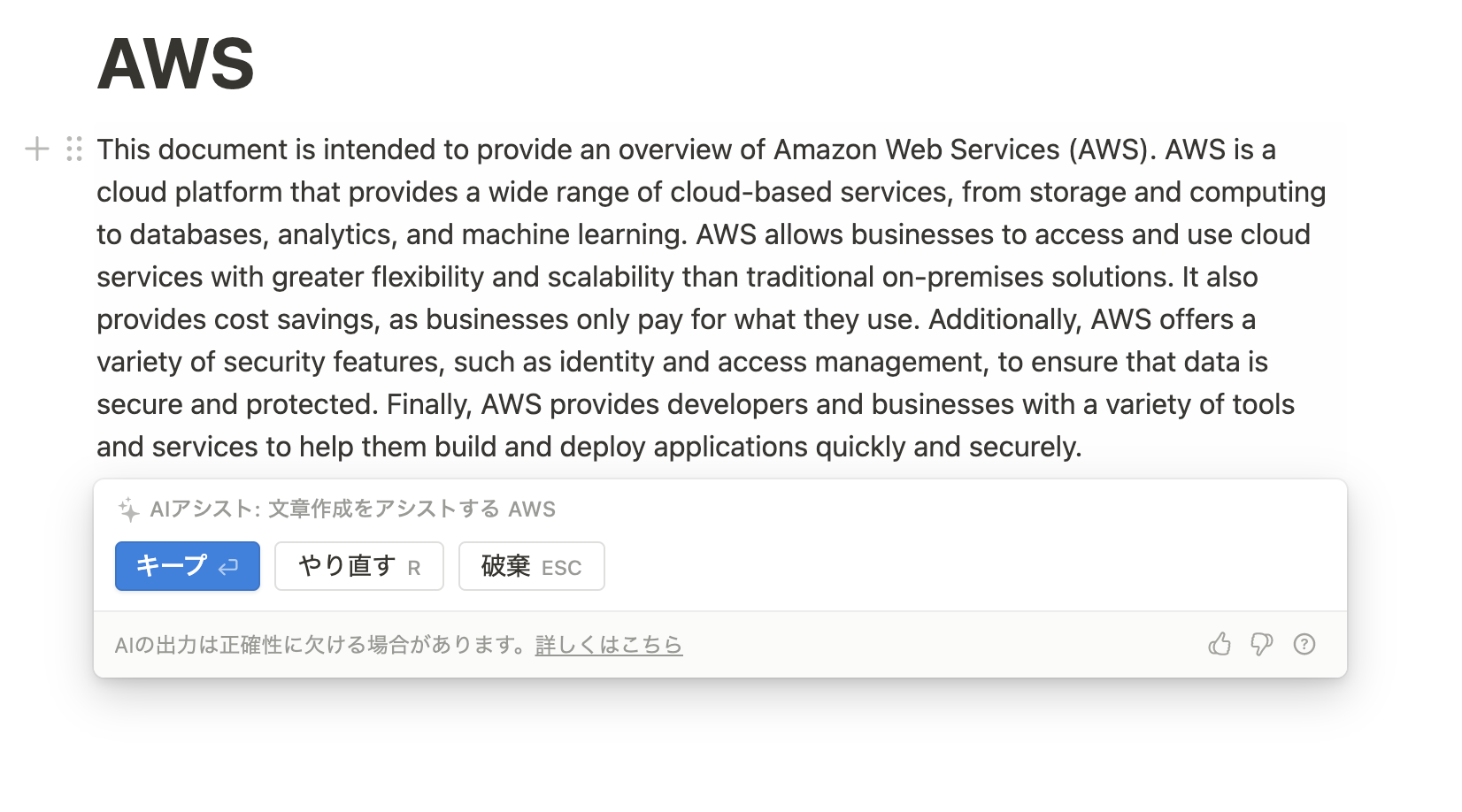Screen dimensions: 1462x812
Task: Discard AI output with the 破棄 button
Action: (530, 565)
